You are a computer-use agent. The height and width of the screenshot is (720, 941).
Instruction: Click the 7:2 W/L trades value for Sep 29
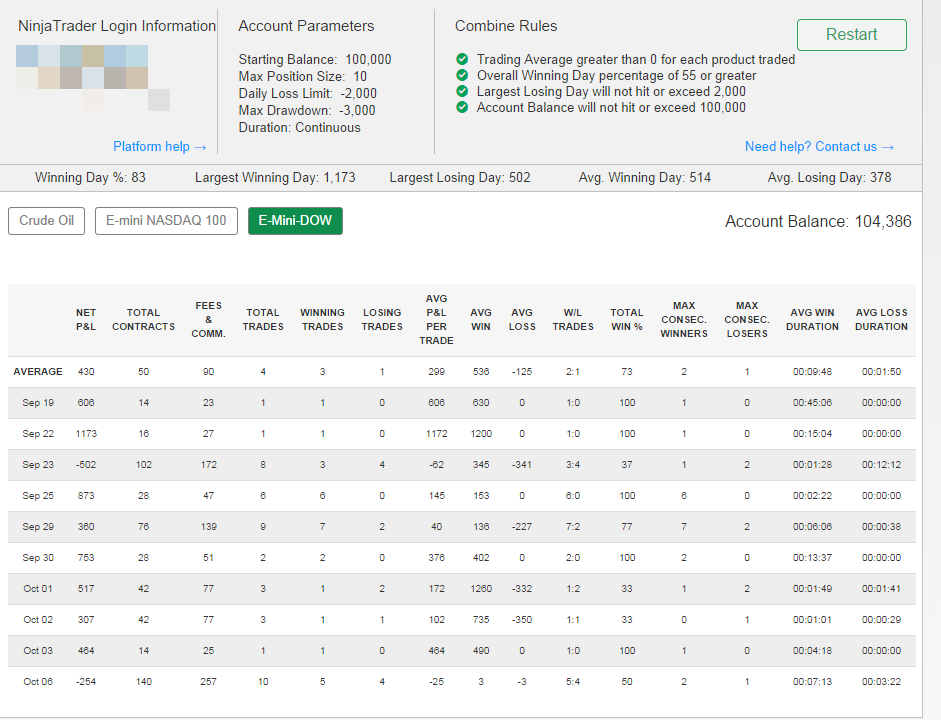(x=573, y=527)
